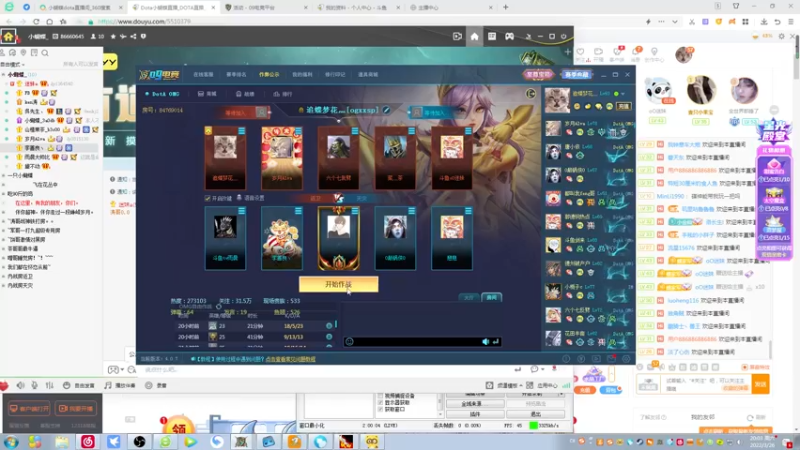This screenshot has height=450, width=800.
Task: Toggle the 获取窗口 checkbox in the capture window
Action: [x=380, y=409]
